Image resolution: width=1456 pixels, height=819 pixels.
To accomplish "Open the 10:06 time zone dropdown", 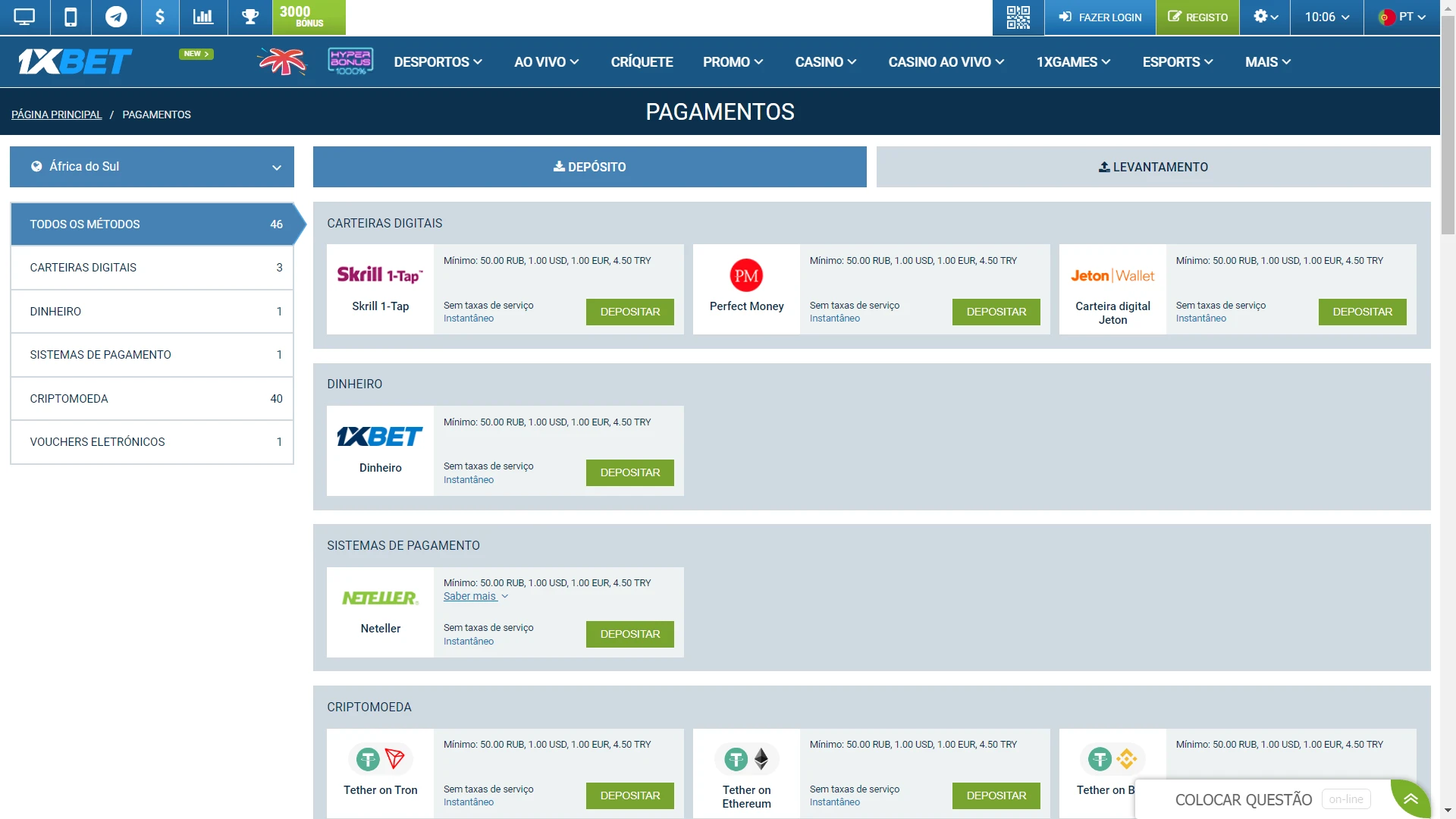I will tap(1326, 17).
